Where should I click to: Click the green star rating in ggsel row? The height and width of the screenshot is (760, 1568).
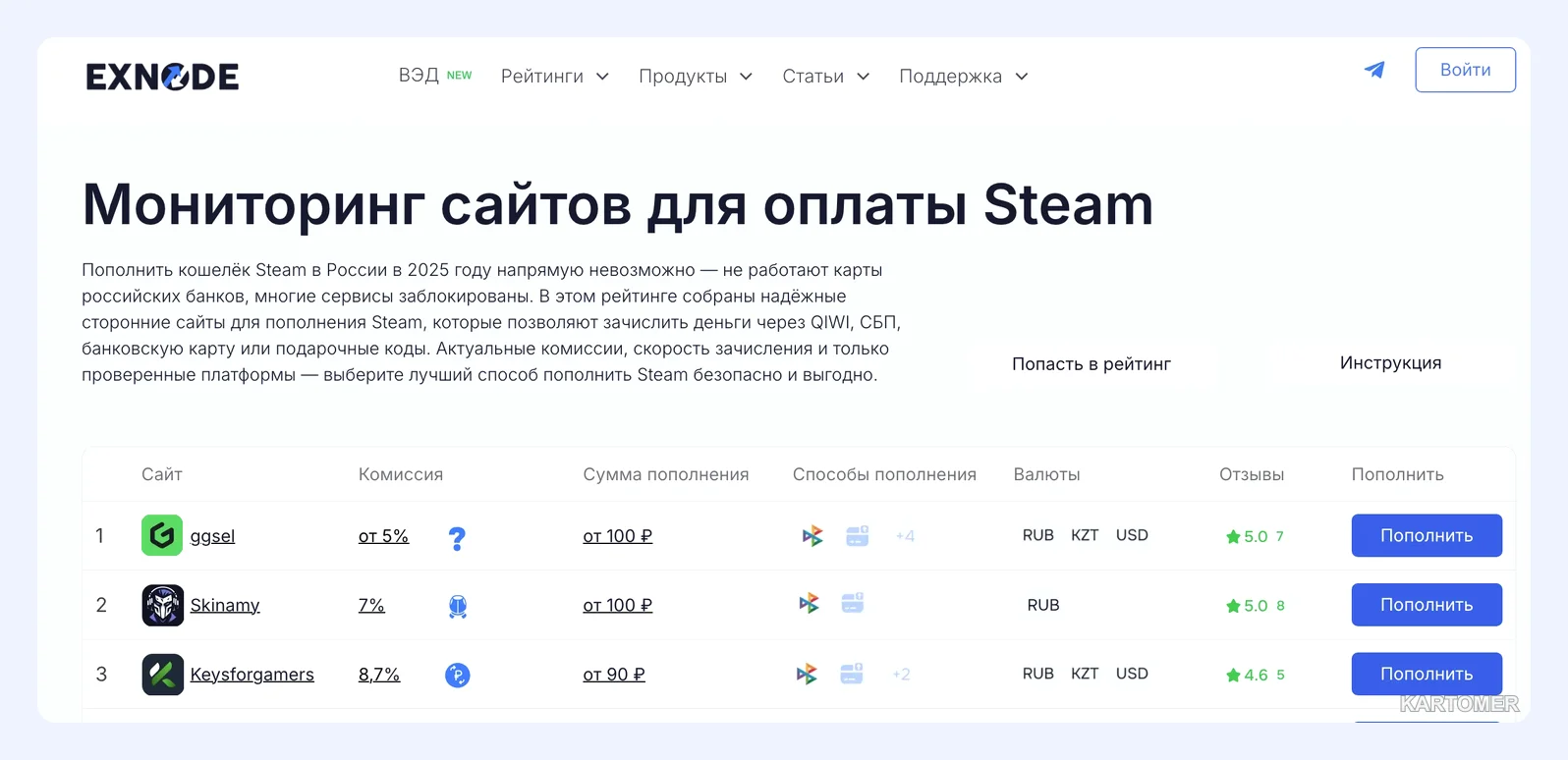click(1247, 536)
